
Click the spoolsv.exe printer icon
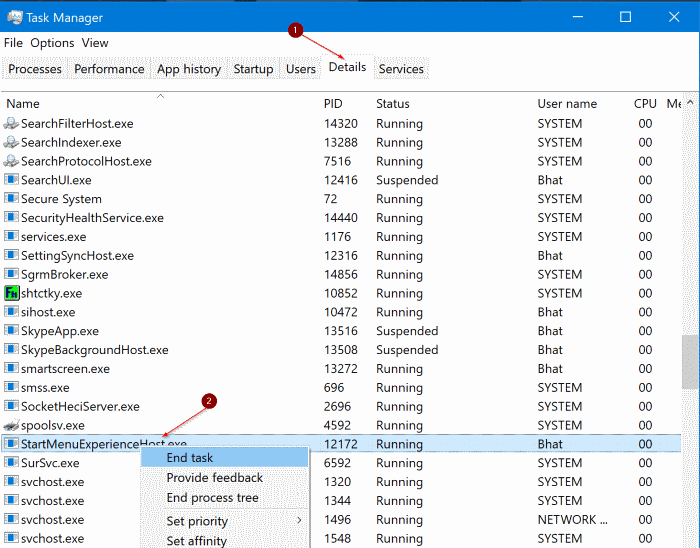pos(11,425)
